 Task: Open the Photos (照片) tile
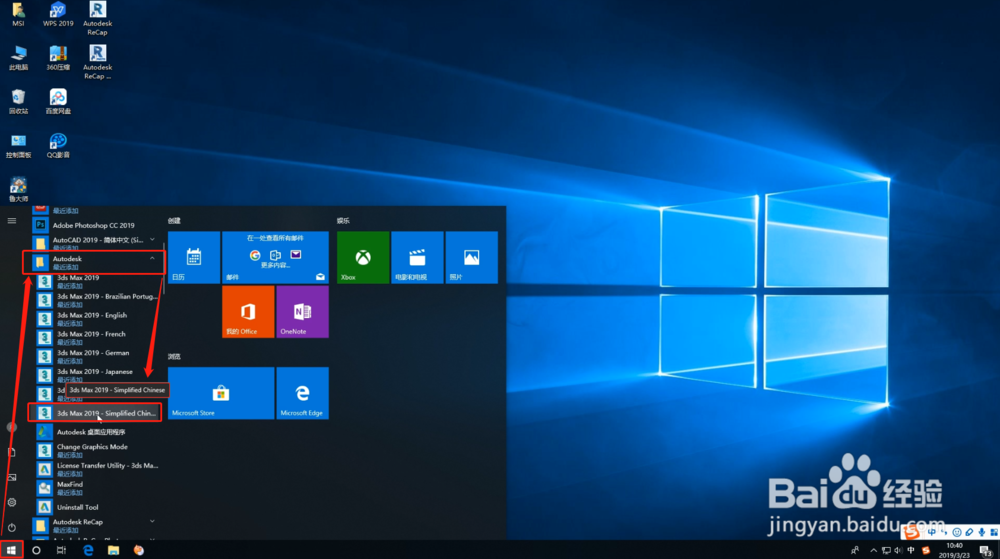click(471, 258)
